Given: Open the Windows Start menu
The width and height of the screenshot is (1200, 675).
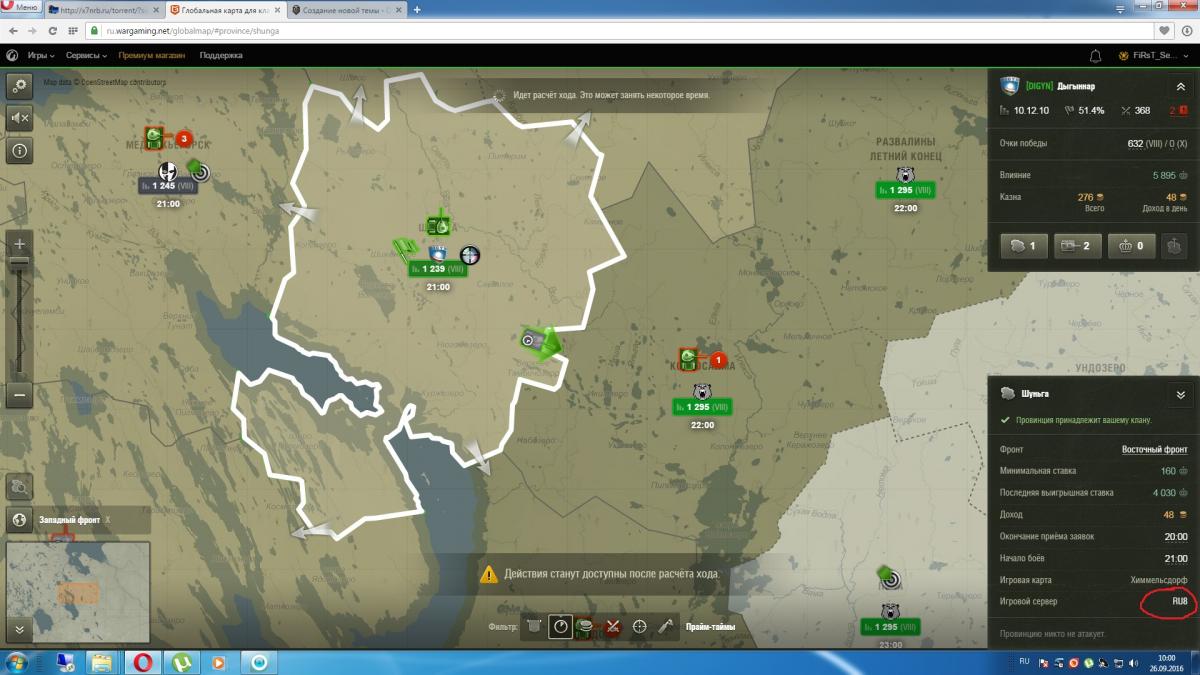Looking at the screenshot, I should [x=18, y=662].
